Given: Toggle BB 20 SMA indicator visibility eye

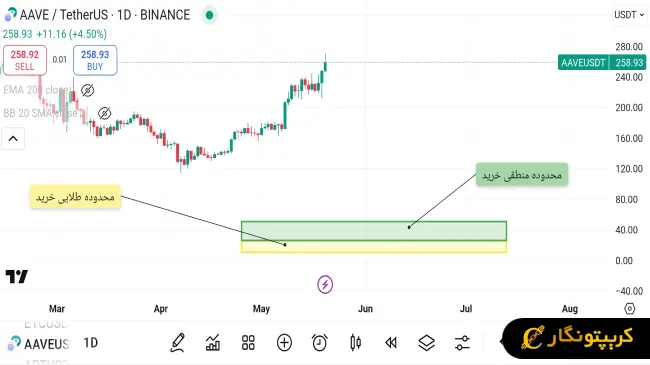Looking at the screenshot, I should pos(104,113).
